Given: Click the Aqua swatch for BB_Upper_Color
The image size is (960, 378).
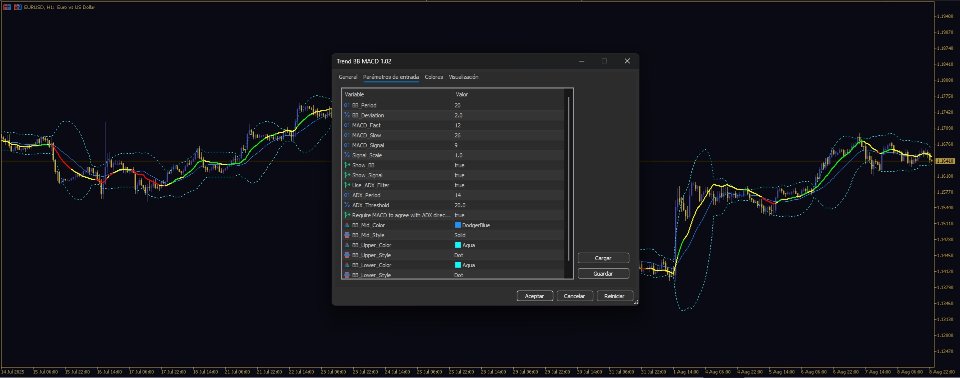Looking at the screenshot, I should (458, 245).
